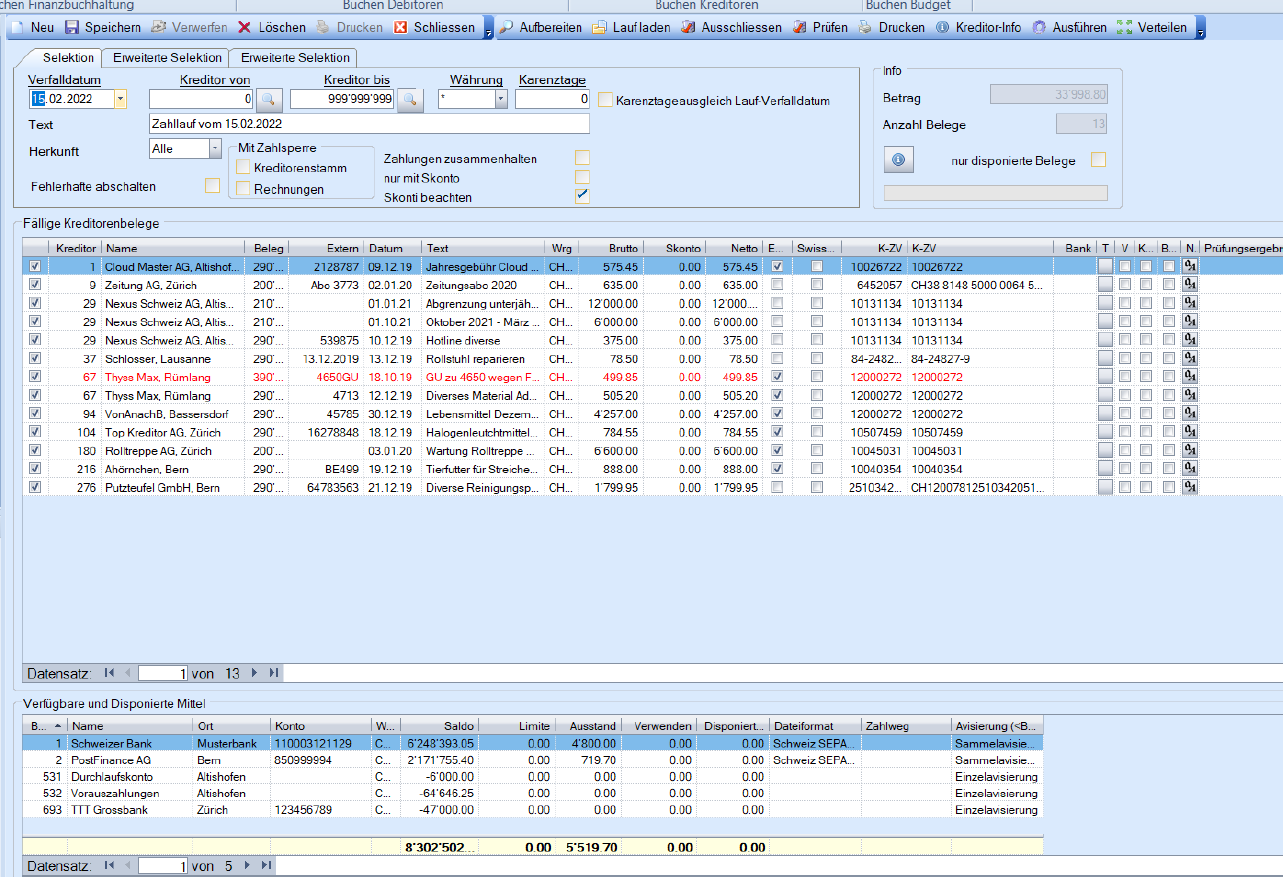
Task: Expand the Währung dropdown
Action: pyautogui.click(x=500, y=99)
